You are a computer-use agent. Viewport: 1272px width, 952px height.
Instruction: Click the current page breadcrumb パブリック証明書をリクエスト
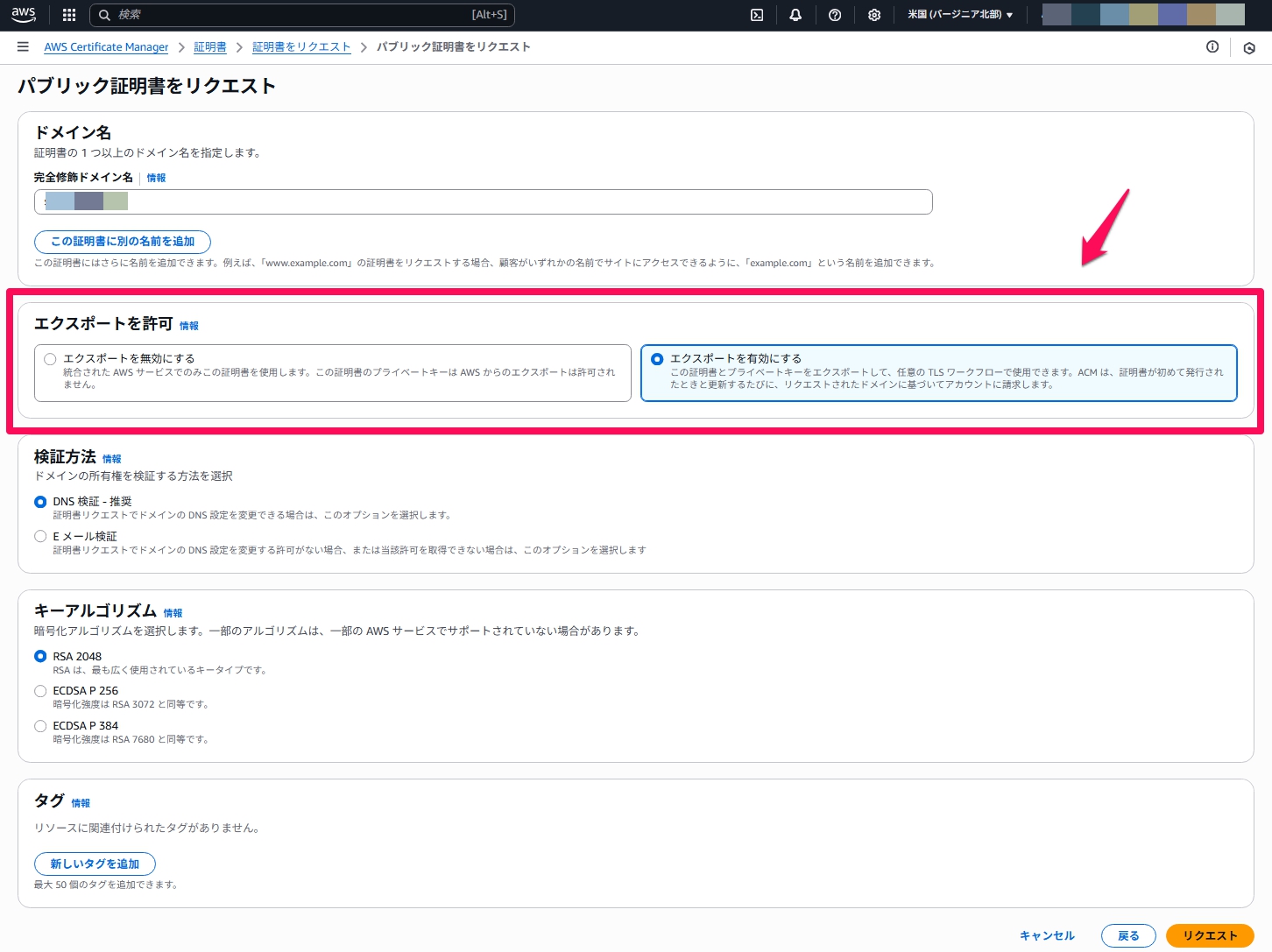click(x=454, y=47)
